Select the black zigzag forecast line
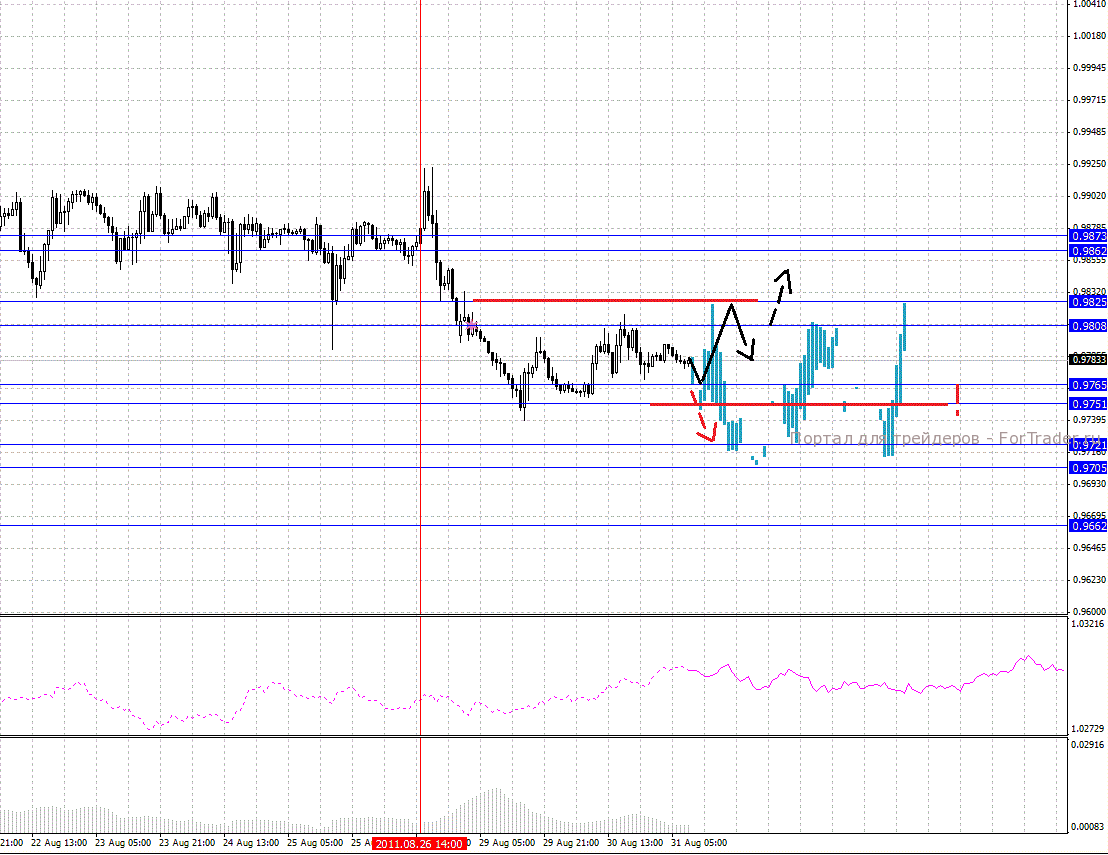The image size is (1108, 855). tap(730, 335)
